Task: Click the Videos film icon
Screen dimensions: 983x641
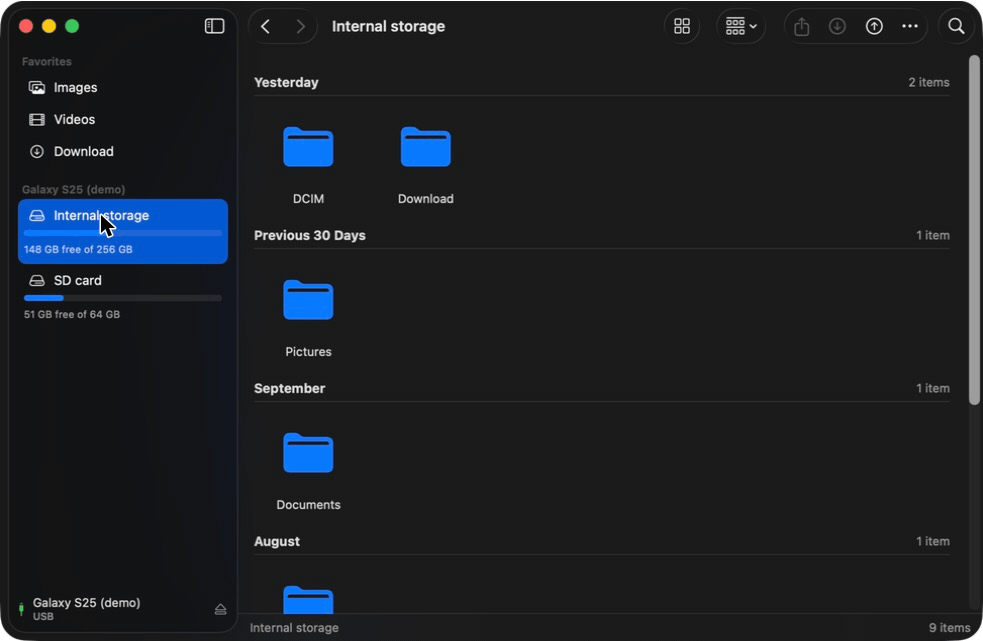Action: [x=37, y=120]
